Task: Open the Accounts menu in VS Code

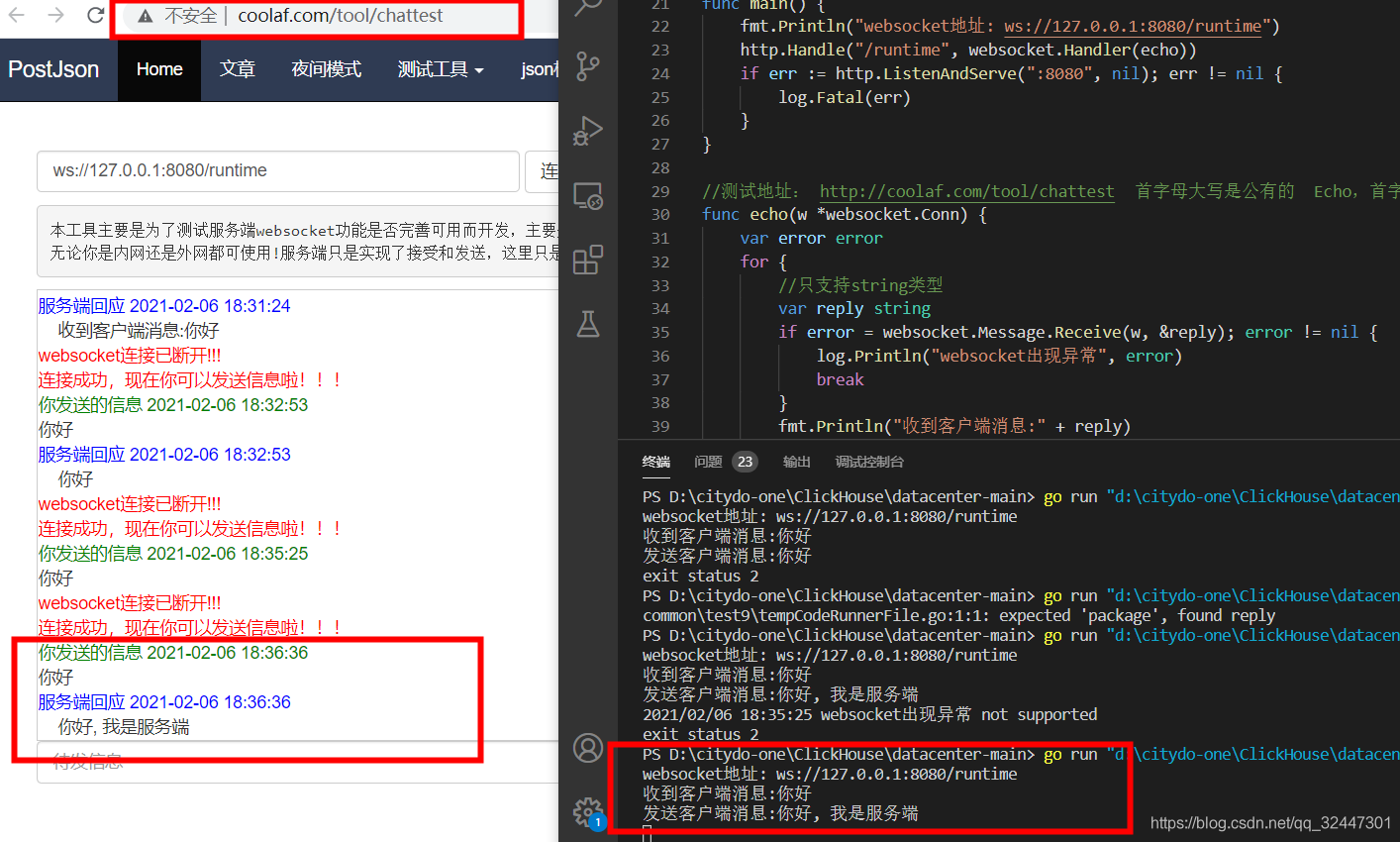Action: click(x=588, y=748)
